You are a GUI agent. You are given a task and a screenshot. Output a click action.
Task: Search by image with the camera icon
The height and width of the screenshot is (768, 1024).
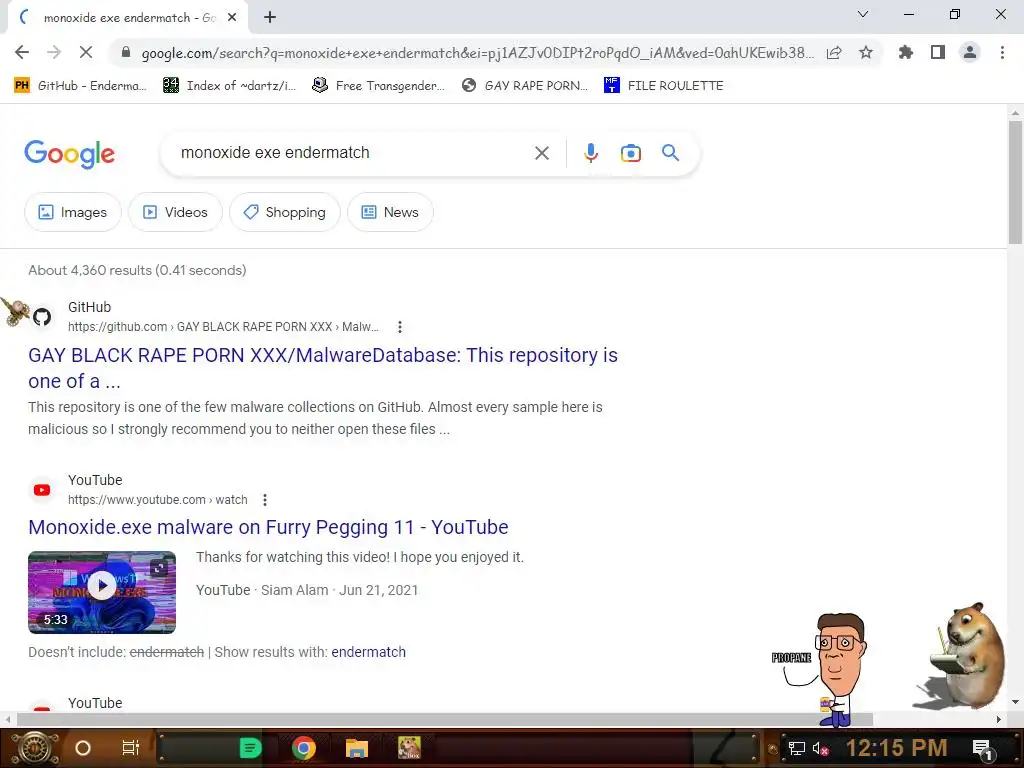pos(631,153)
